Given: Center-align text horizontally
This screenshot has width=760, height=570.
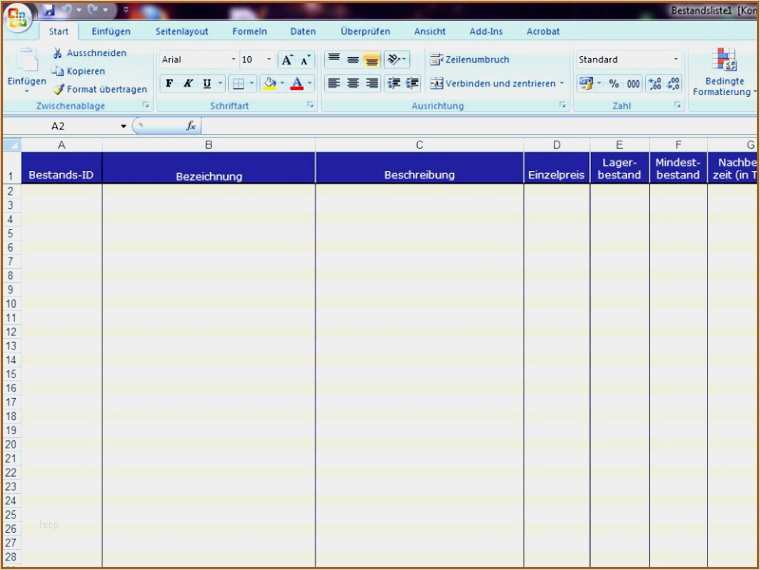Looking at the screenshot, I should pos(353,84).
